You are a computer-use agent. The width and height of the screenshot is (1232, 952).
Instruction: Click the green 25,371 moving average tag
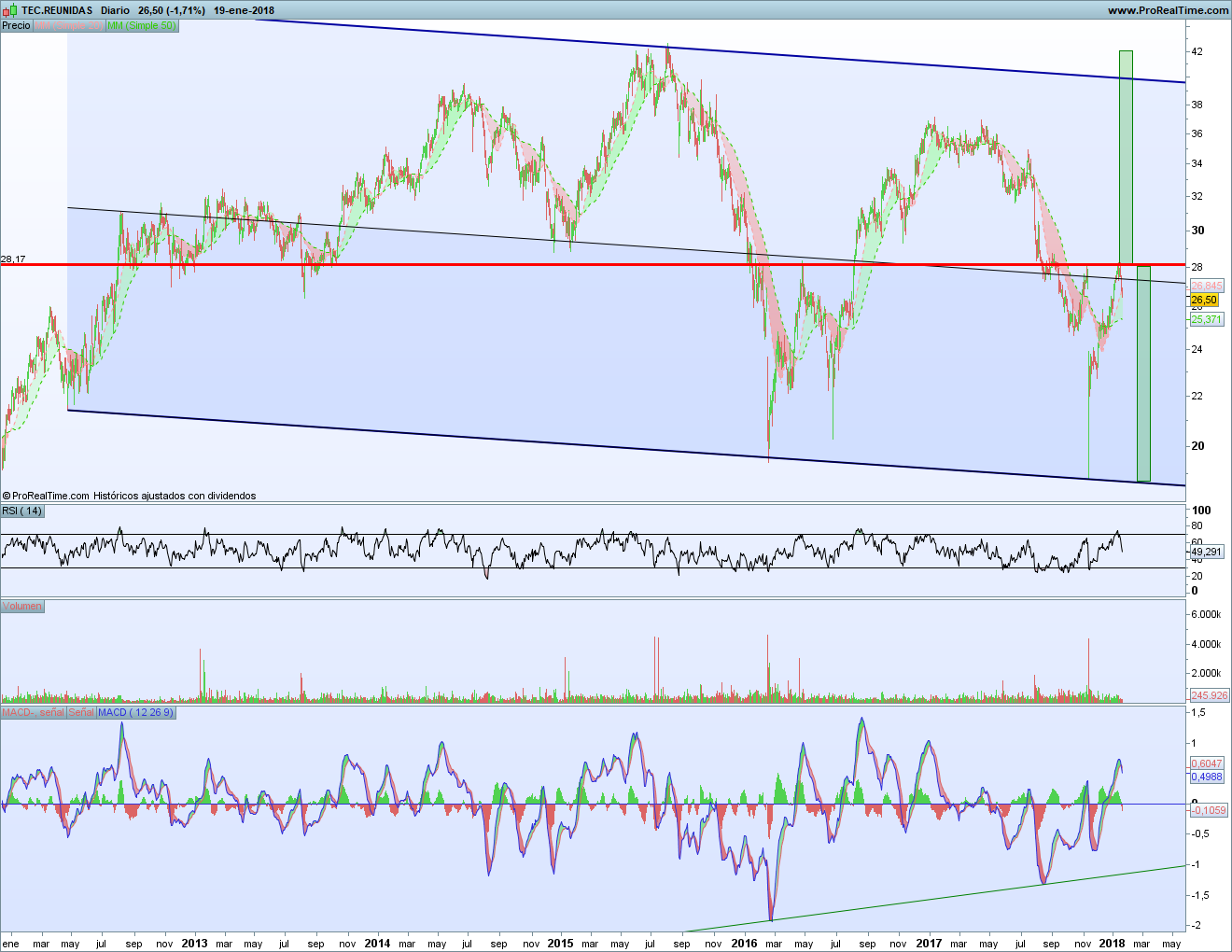[1206, 319]
